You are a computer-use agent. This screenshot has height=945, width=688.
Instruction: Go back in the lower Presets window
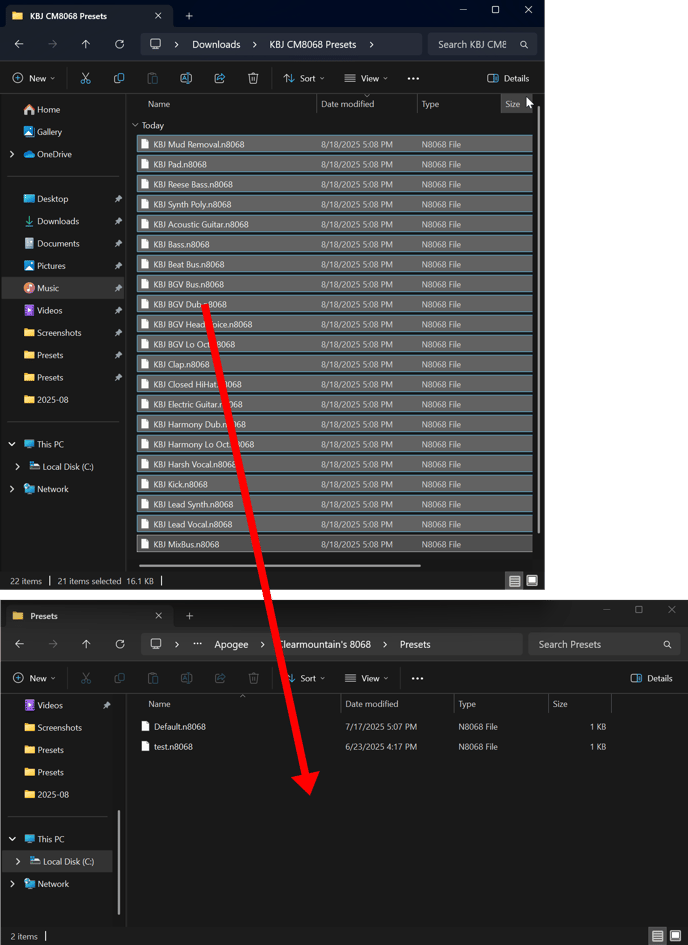19,644
